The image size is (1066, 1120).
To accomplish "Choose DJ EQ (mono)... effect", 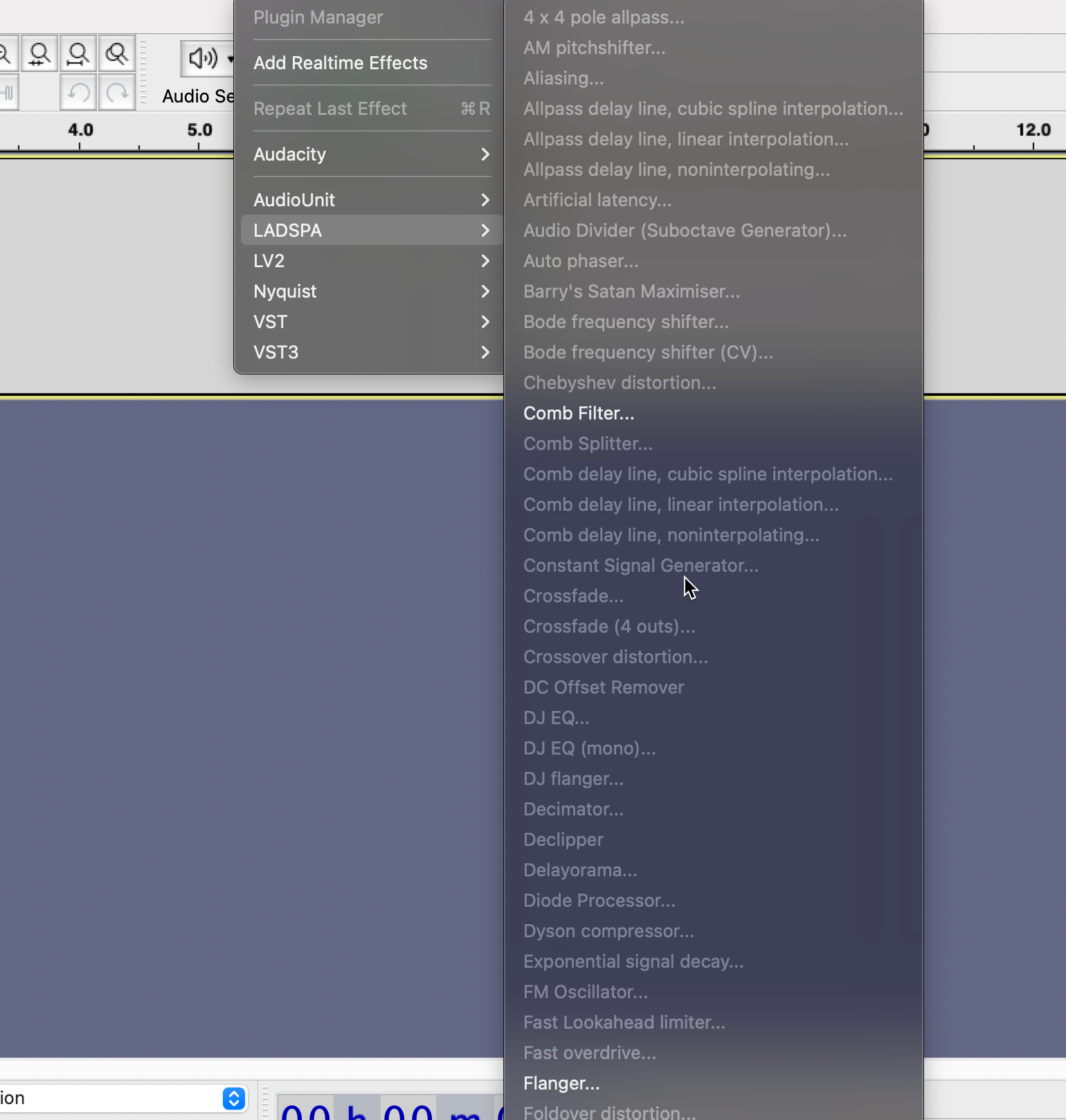I will (714, 748).
